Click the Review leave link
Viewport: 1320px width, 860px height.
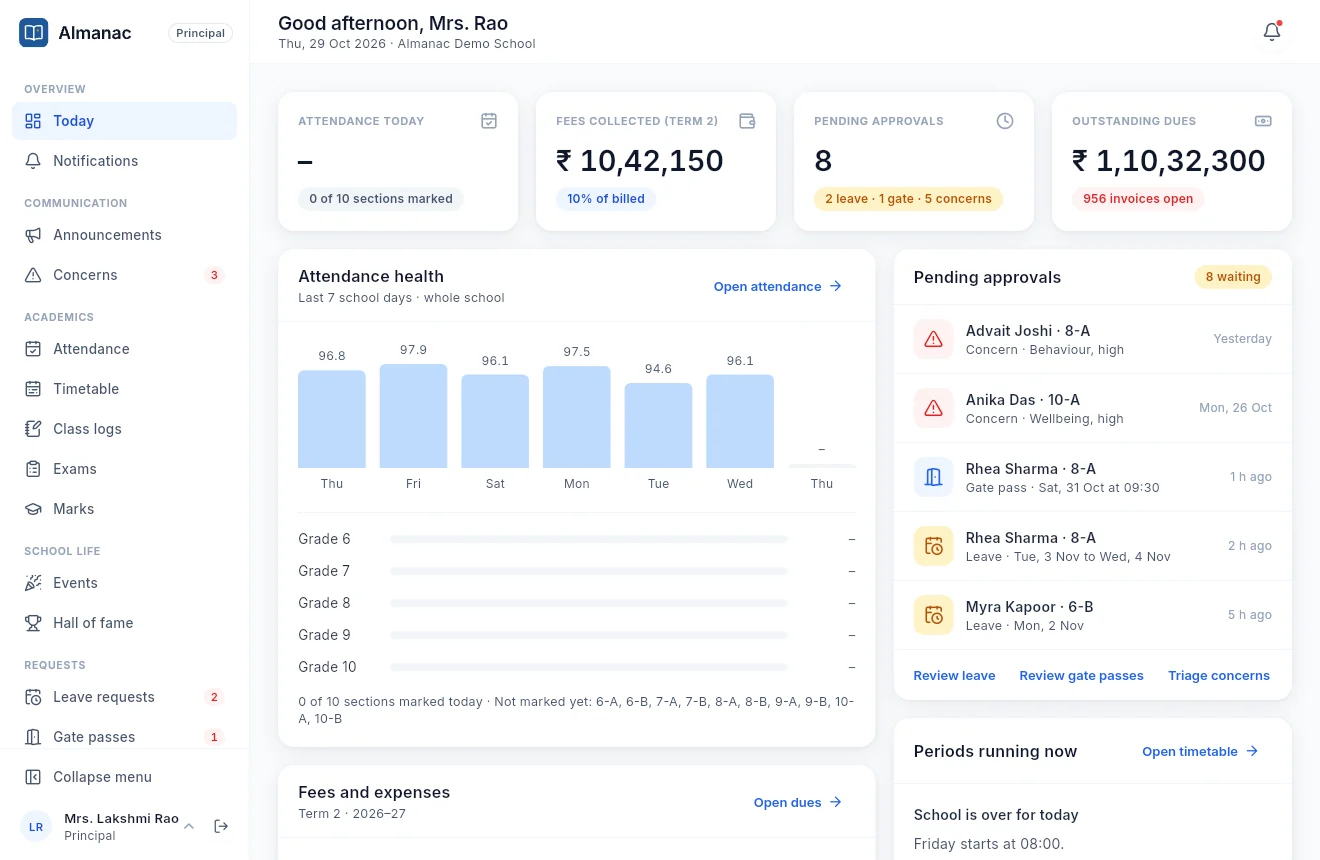tap(954, 676)
